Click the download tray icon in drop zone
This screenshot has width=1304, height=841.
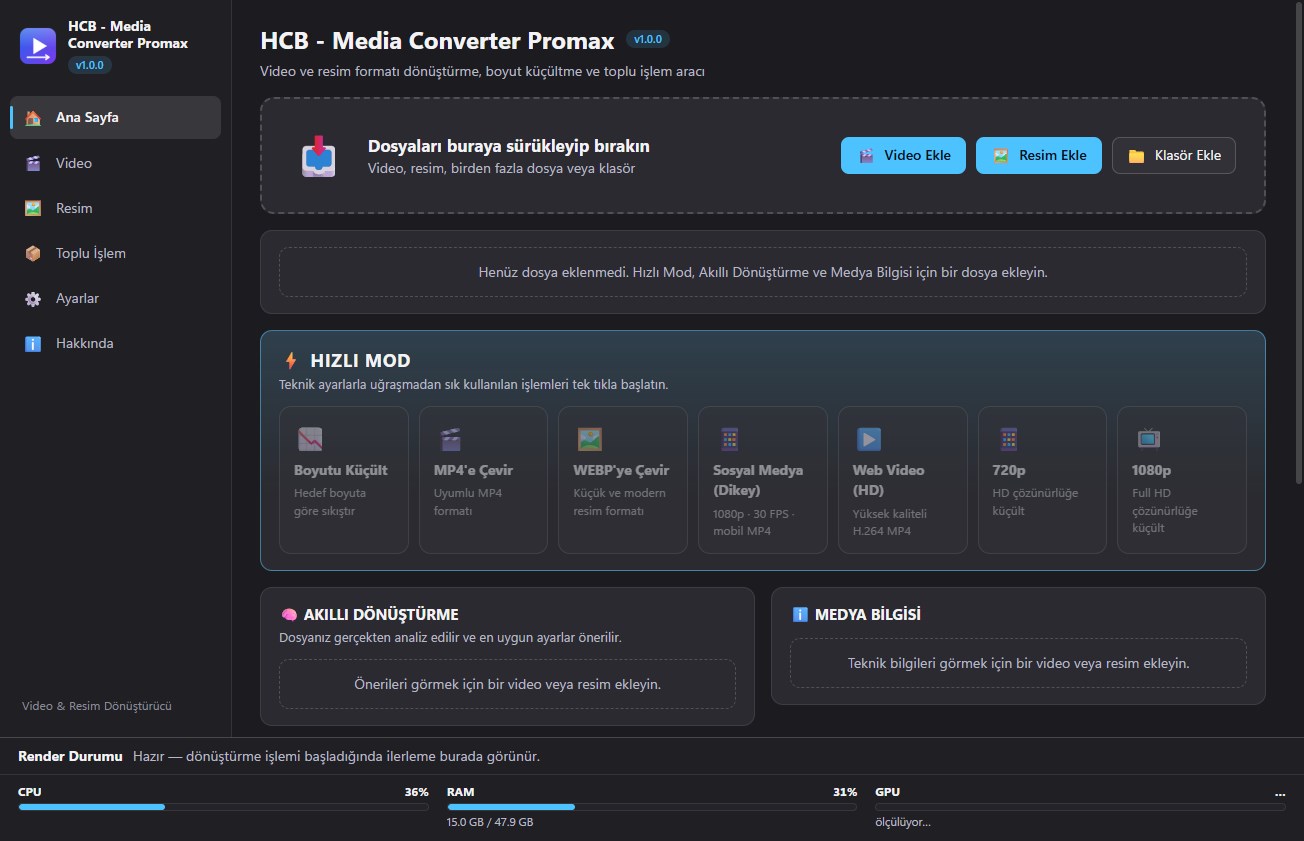click(x=319, y=156)
